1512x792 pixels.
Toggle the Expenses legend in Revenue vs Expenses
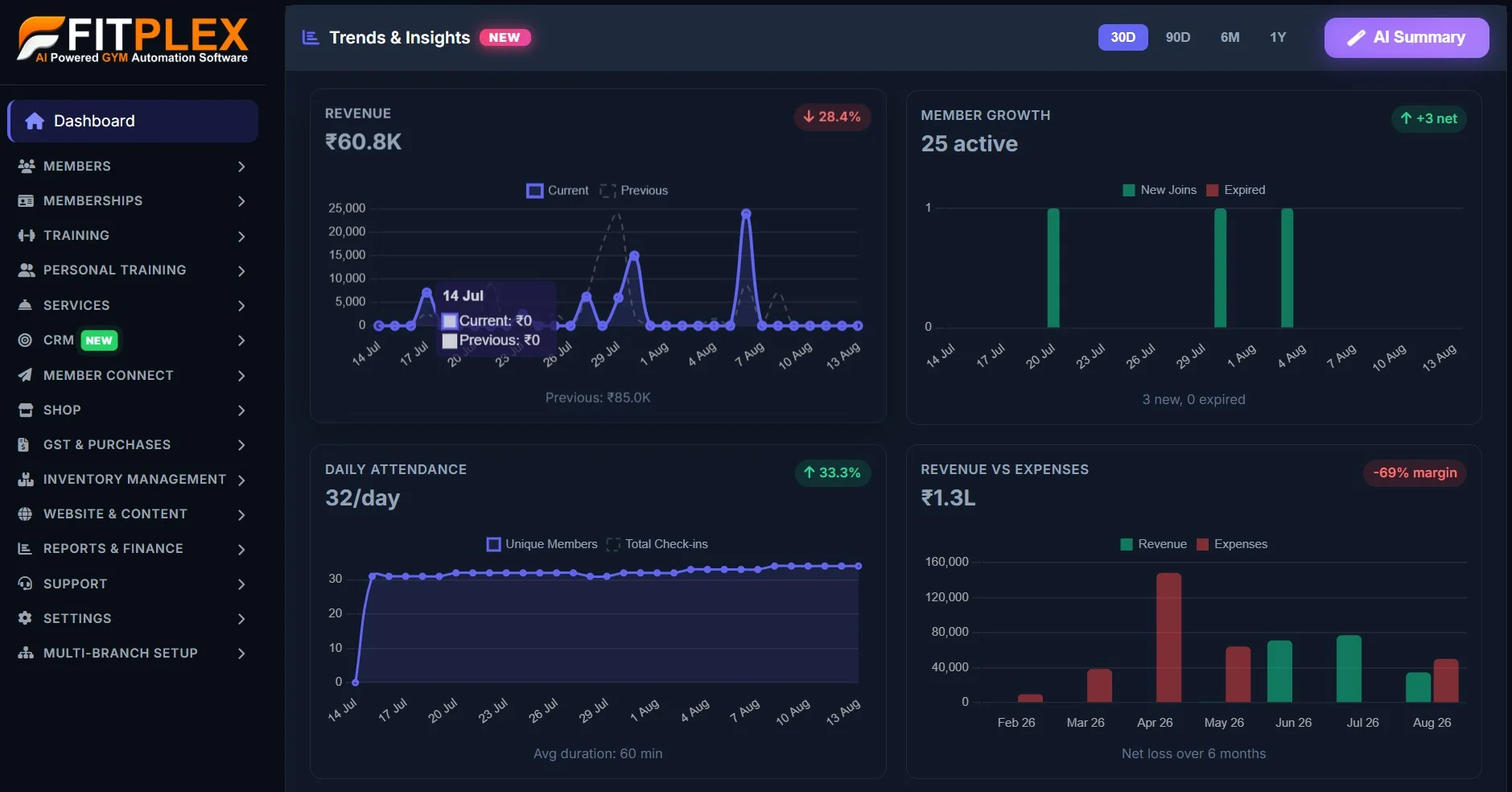pyautogui.click(x=1232, y=544)
